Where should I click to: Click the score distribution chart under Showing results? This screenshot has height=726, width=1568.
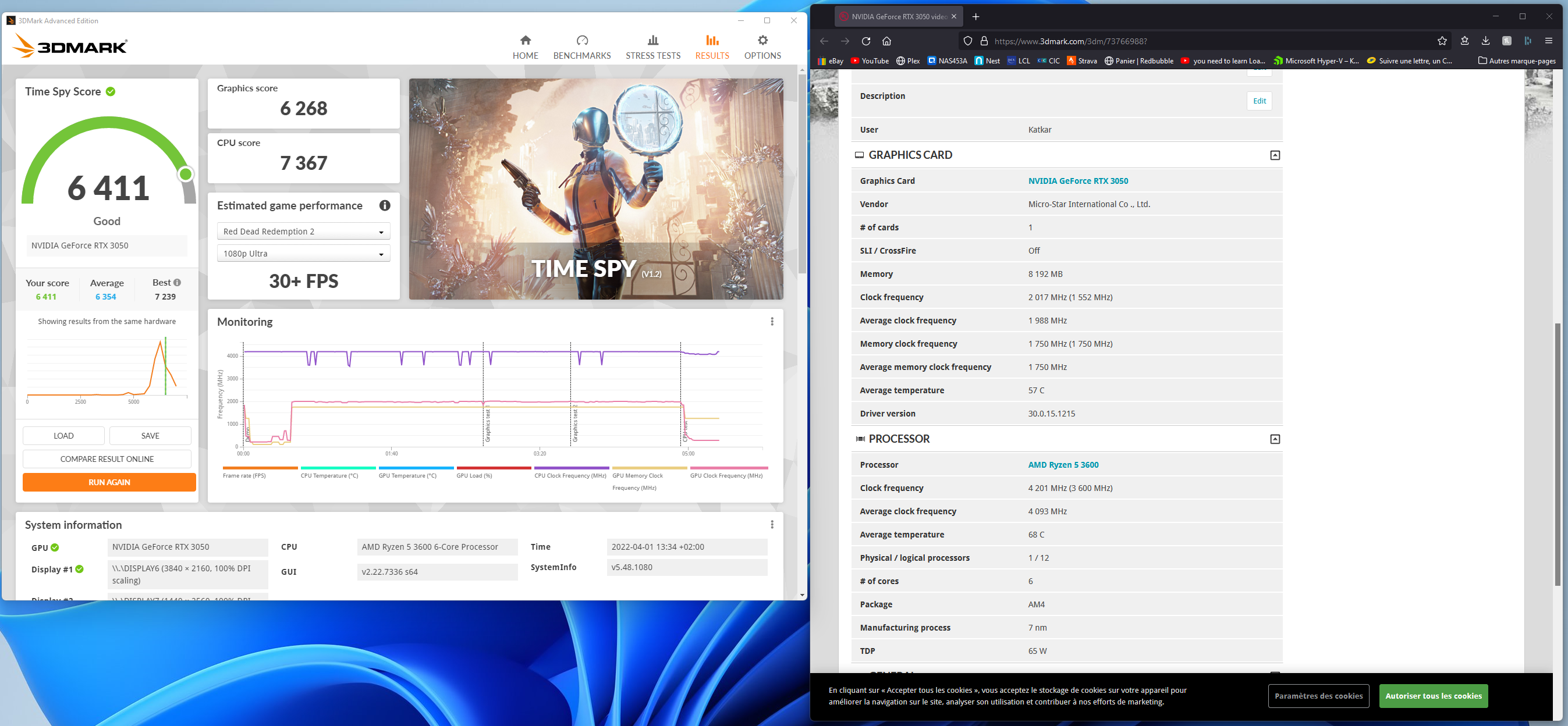pos(107,368)
